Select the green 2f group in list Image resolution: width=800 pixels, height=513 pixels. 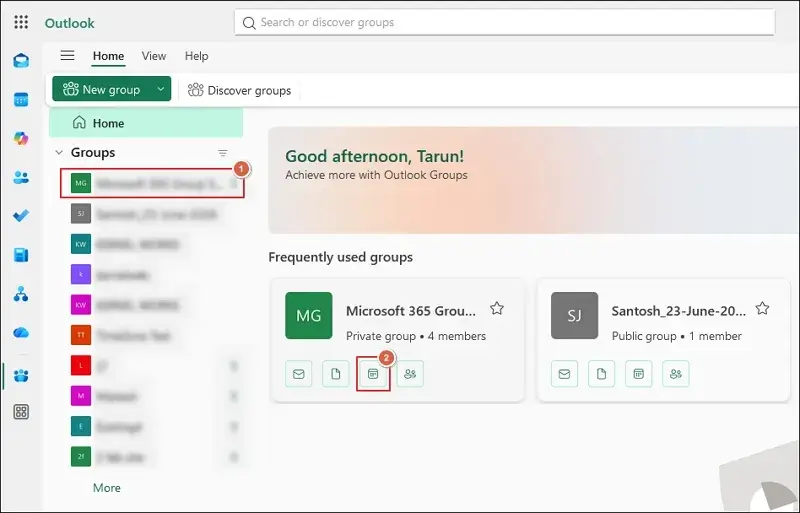(x=152, y=457)
